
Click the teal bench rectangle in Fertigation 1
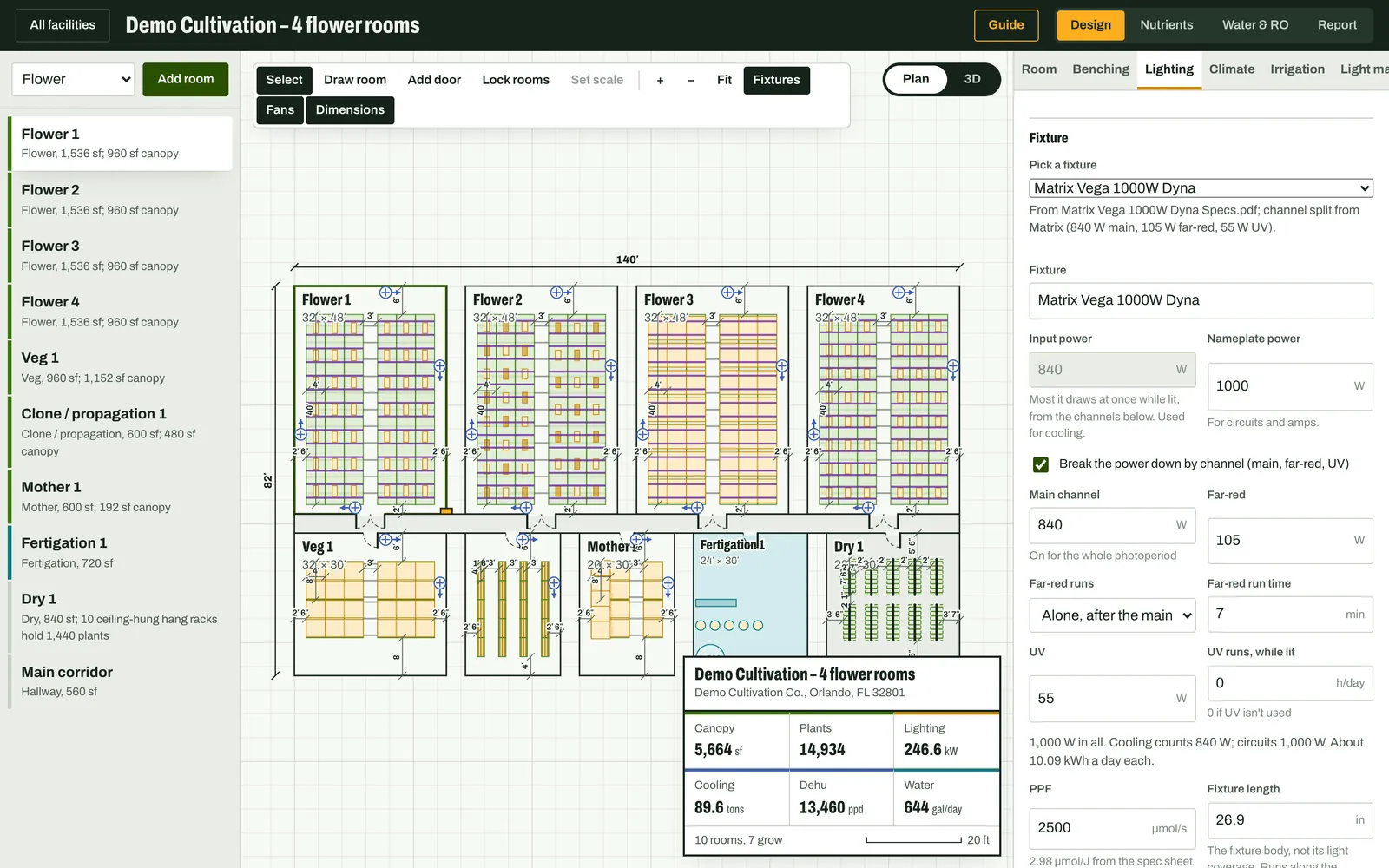[716, 602]
